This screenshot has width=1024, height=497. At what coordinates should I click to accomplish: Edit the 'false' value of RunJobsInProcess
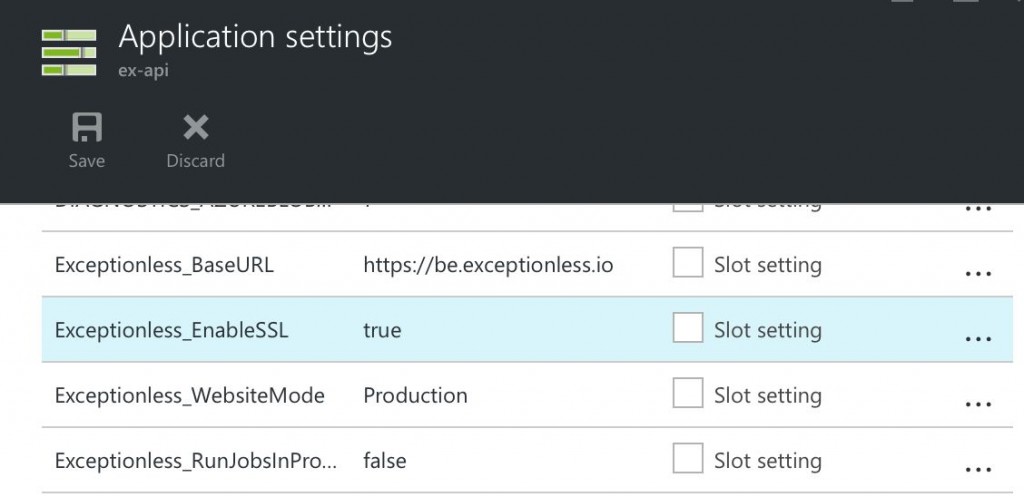[384, 461]
